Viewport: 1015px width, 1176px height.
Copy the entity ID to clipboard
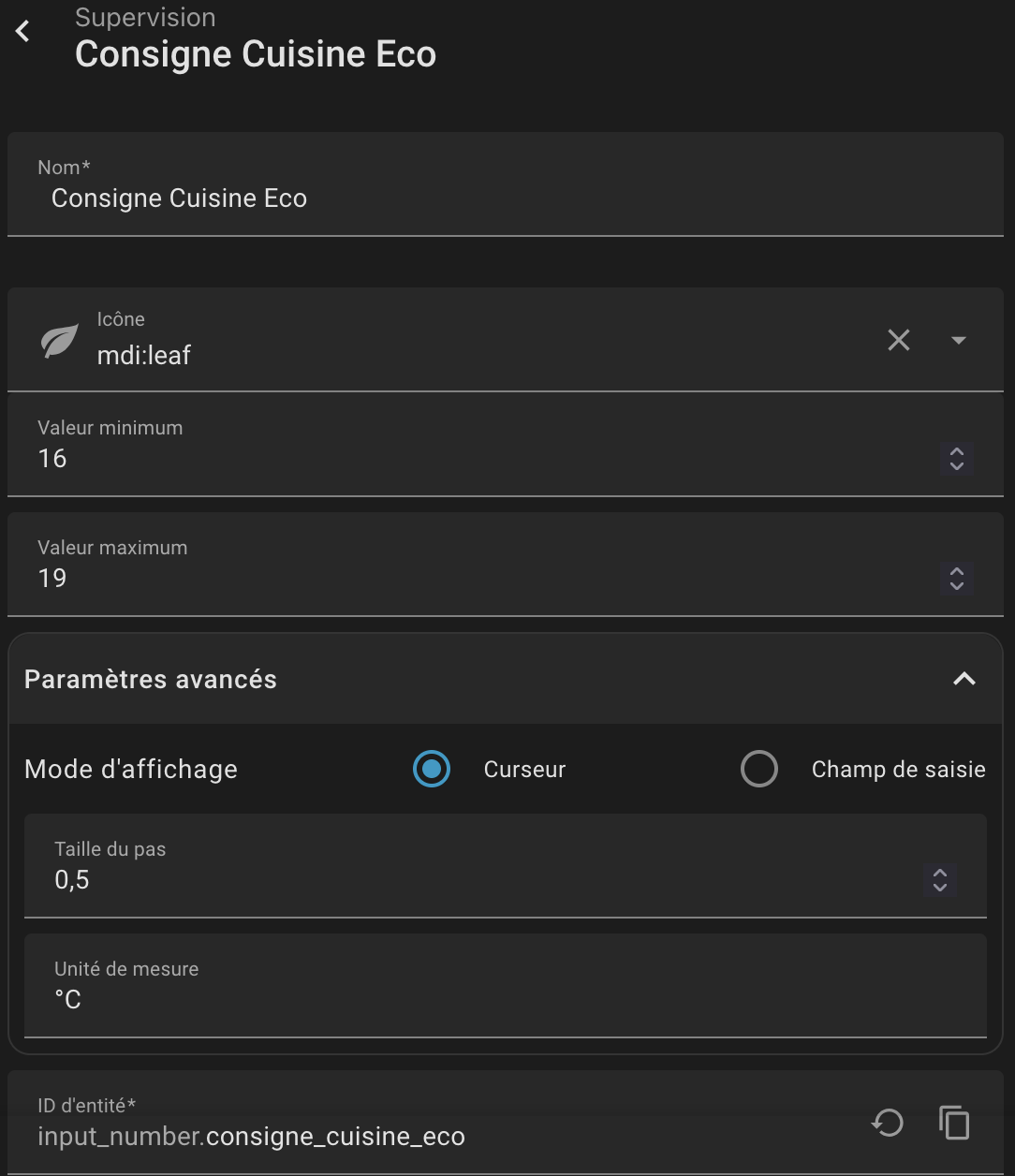954,1122
